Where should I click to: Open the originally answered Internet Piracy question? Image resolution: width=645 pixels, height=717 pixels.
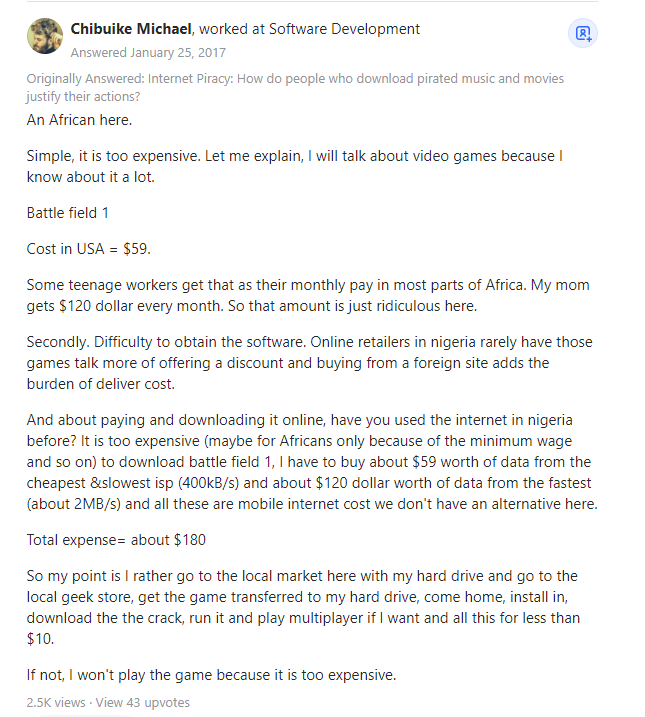(295, 87)
